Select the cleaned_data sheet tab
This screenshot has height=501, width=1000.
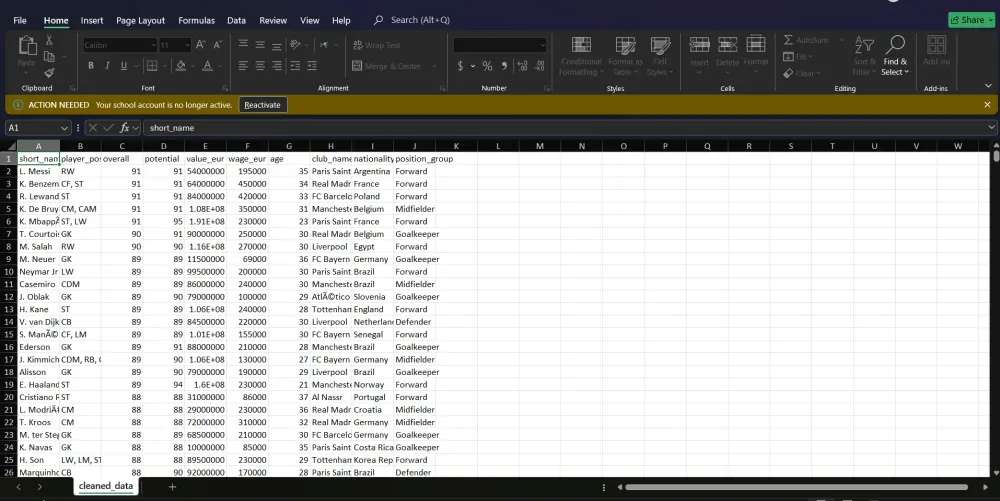106,486
